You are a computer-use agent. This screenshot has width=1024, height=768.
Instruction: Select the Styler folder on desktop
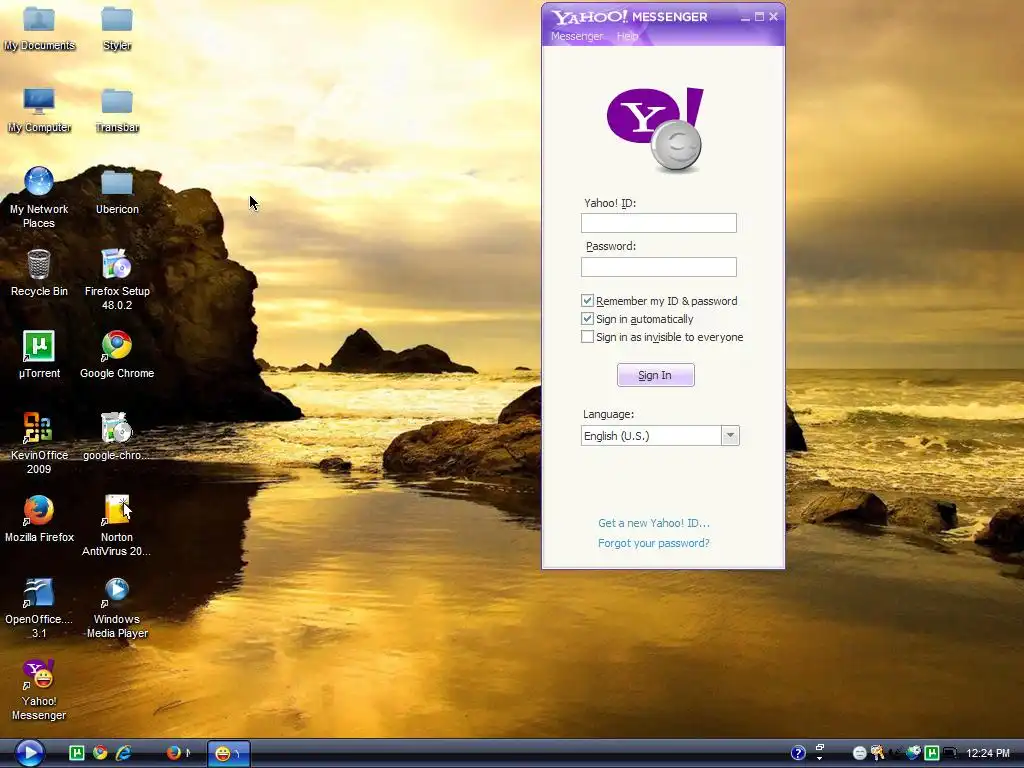tap(117, 28)
